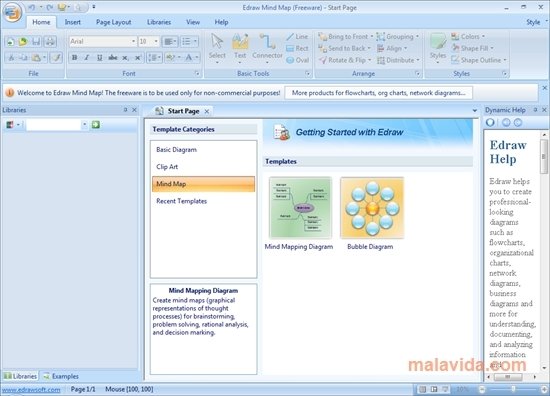Click the green library go arrow
The image size is (550, 396).
pyautogui.click(x=95, y=125)
